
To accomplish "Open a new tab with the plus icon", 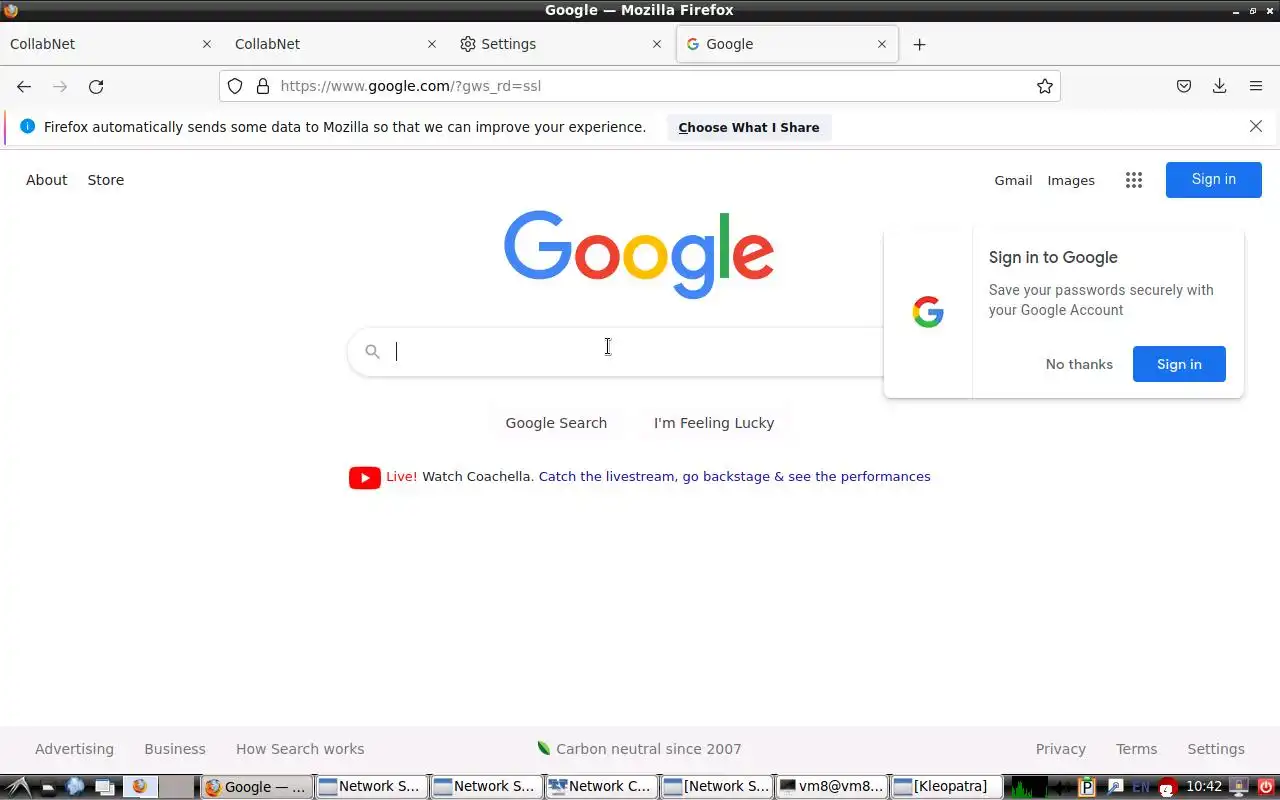I will (919, 44).
